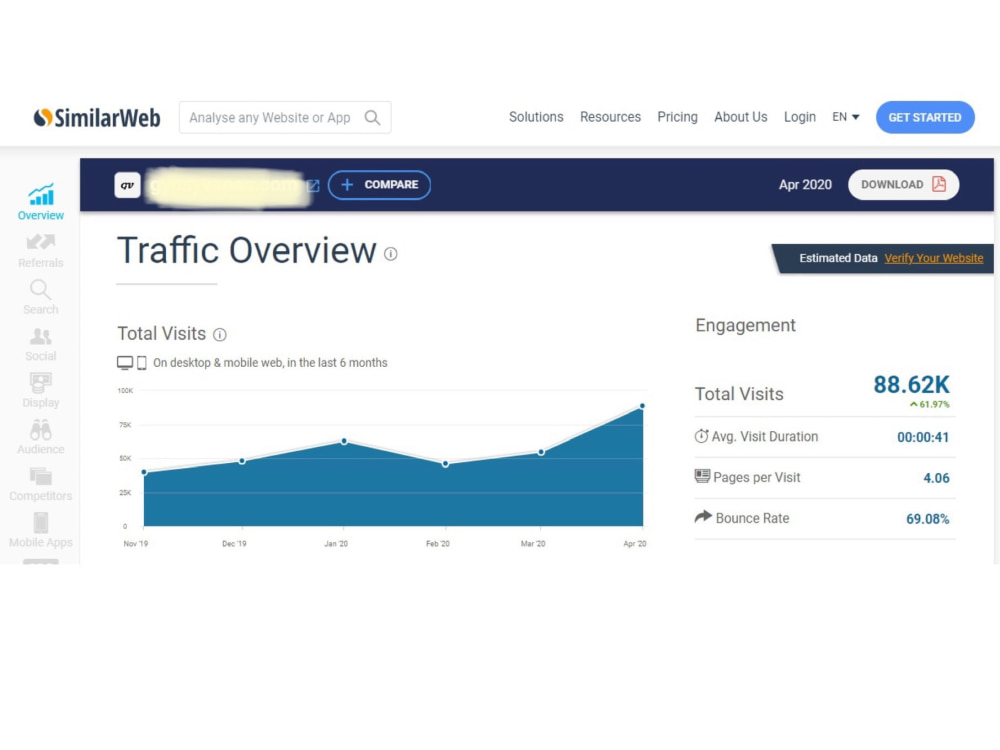Open the Competitors sidebar section
Image resolution: width=1000 pixels, height=750 pixels.
coord(40,484)
